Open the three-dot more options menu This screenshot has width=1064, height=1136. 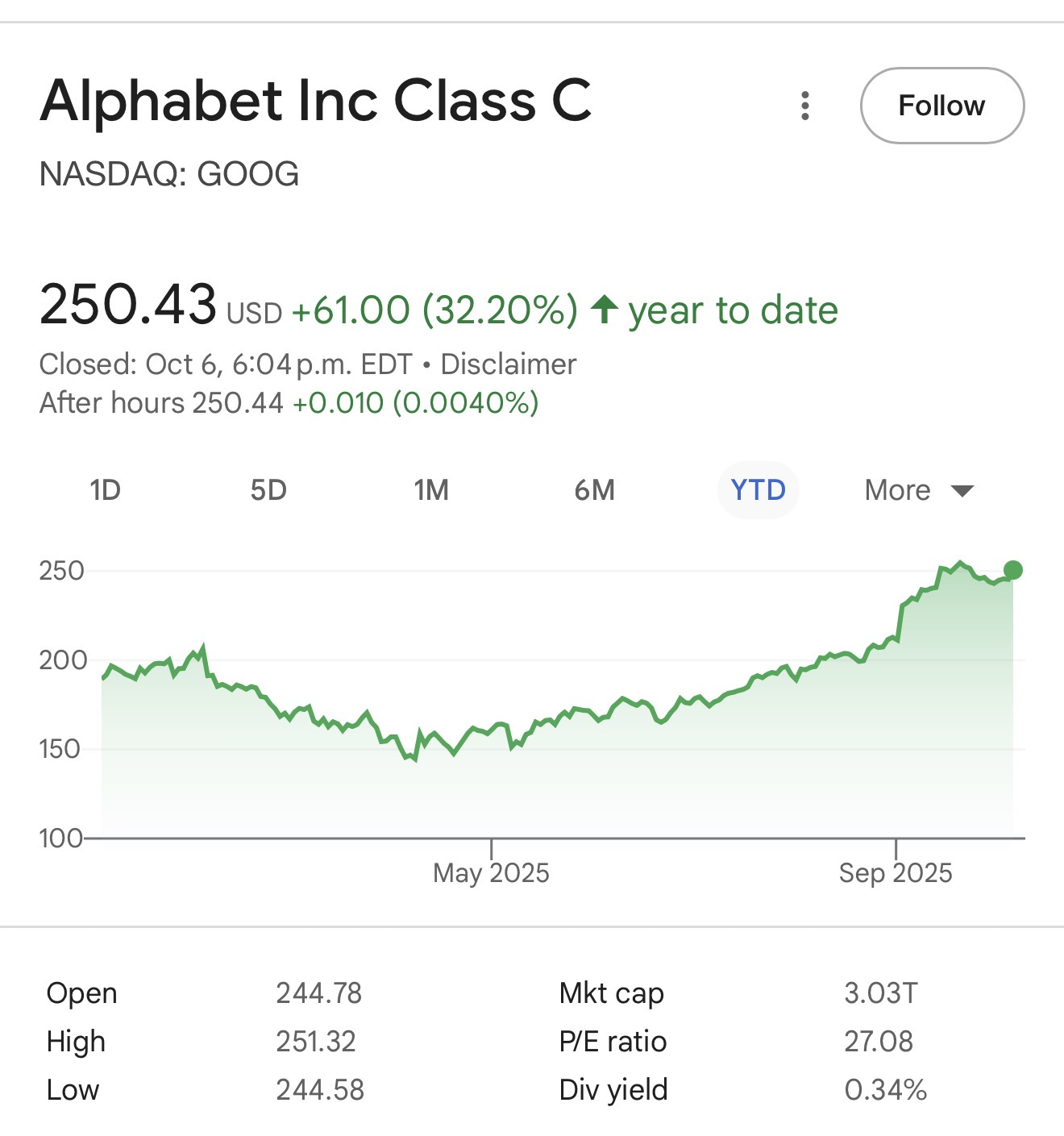point(804,106)
